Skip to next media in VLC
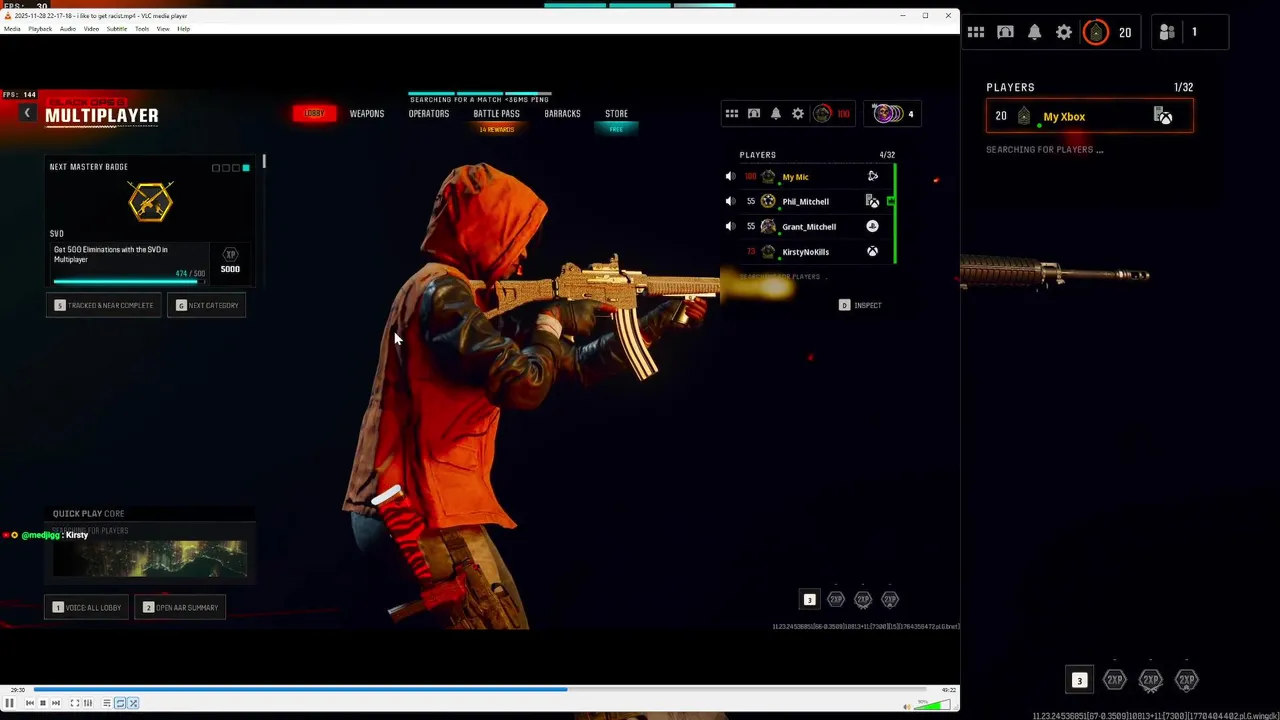The width and height of the screenshot is (1280, 720). click(x=55, y=703)
